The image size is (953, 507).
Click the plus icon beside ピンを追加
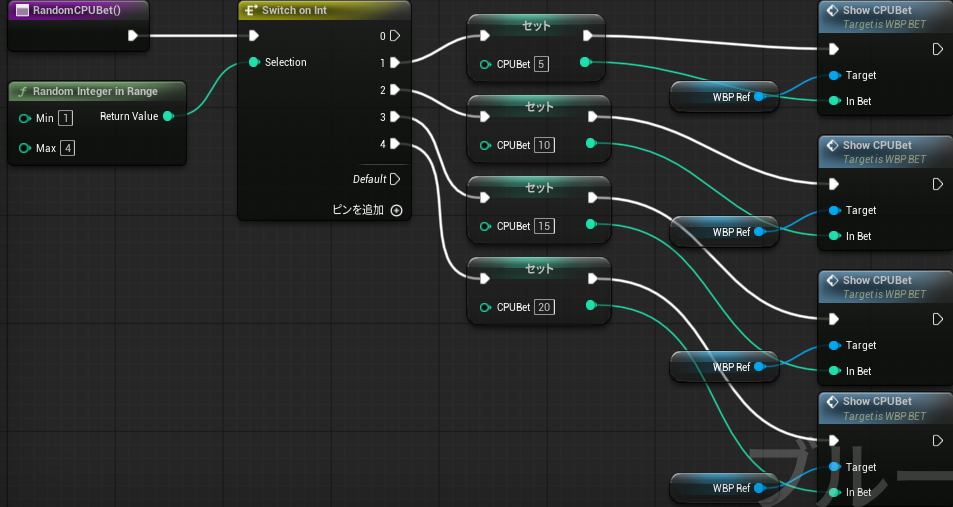coord(397,211)
